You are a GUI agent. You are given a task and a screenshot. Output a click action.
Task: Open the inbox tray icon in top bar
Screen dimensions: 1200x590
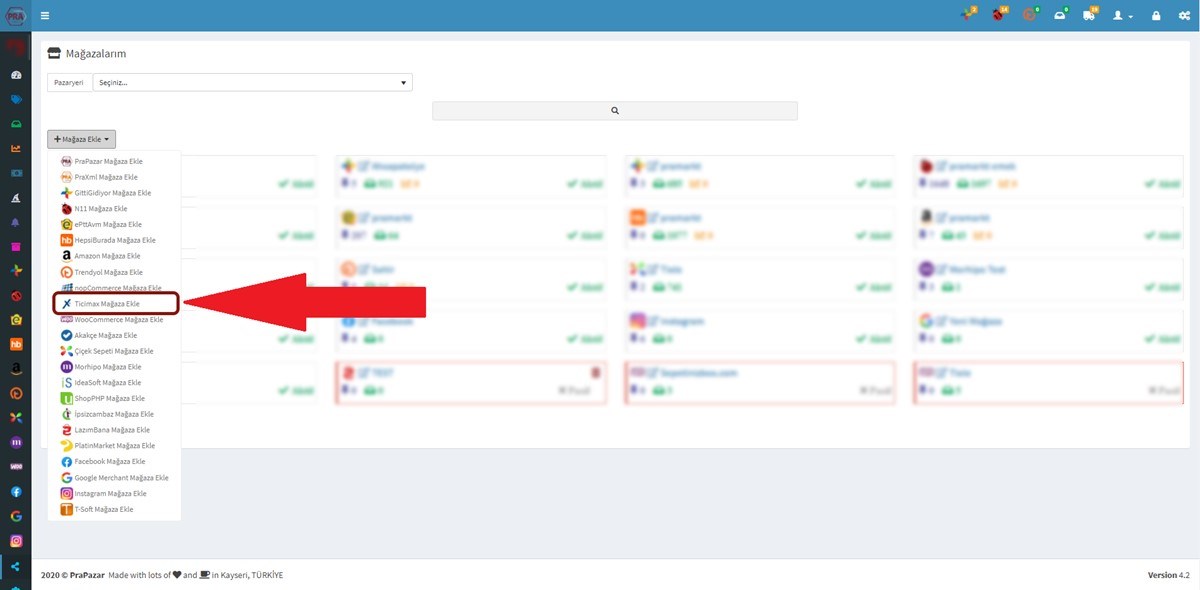click(1060, 15)
